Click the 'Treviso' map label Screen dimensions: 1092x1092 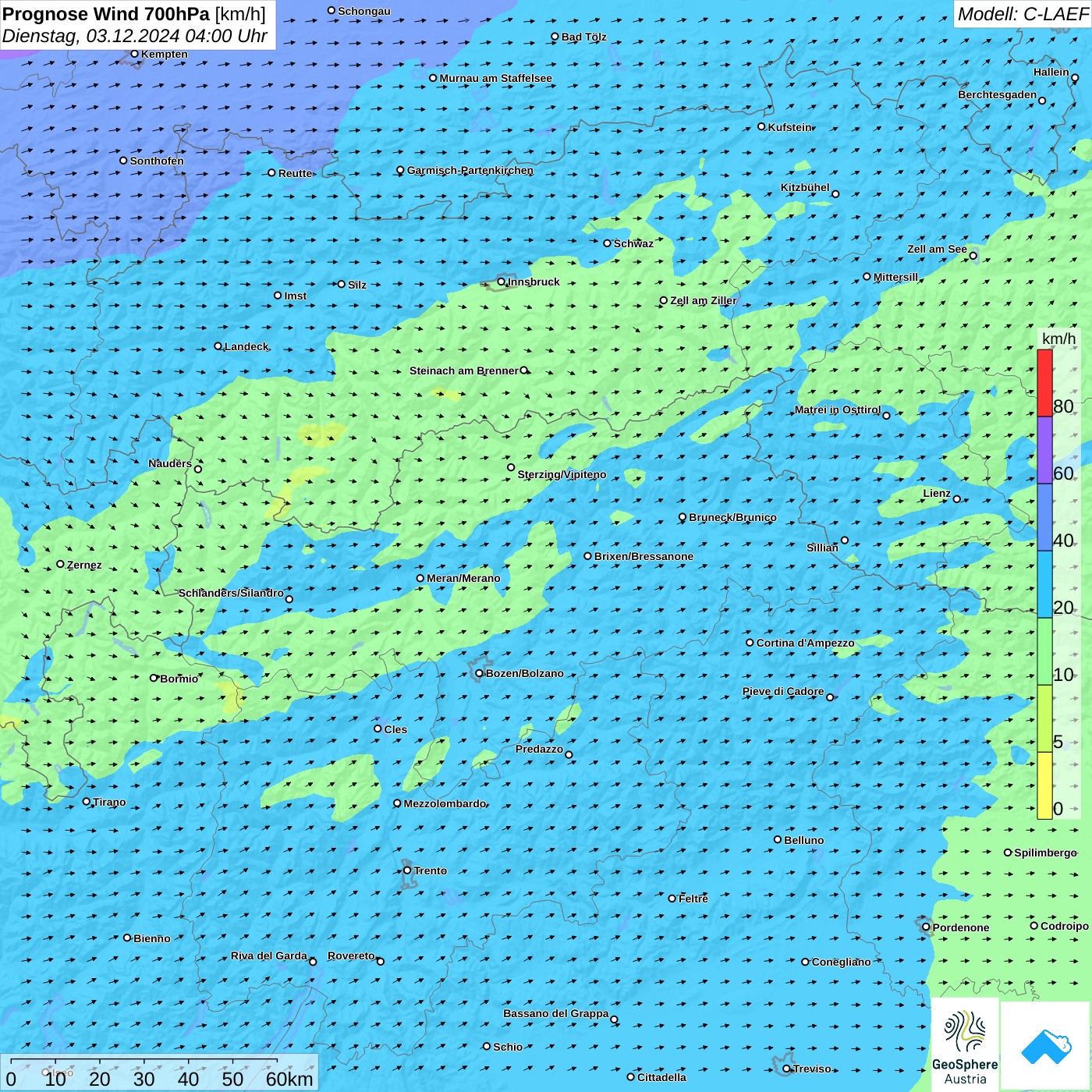click(x=812, y=1069)
